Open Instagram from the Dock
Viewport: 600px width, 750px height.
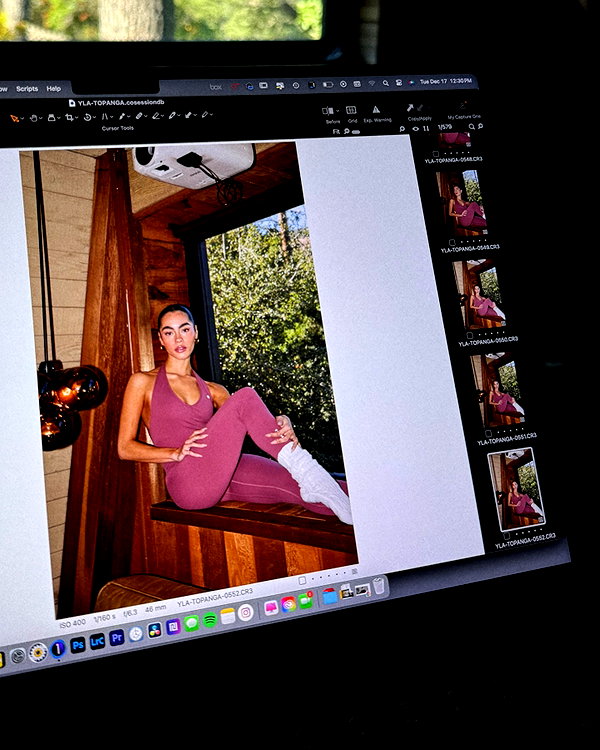pos(245,612)
